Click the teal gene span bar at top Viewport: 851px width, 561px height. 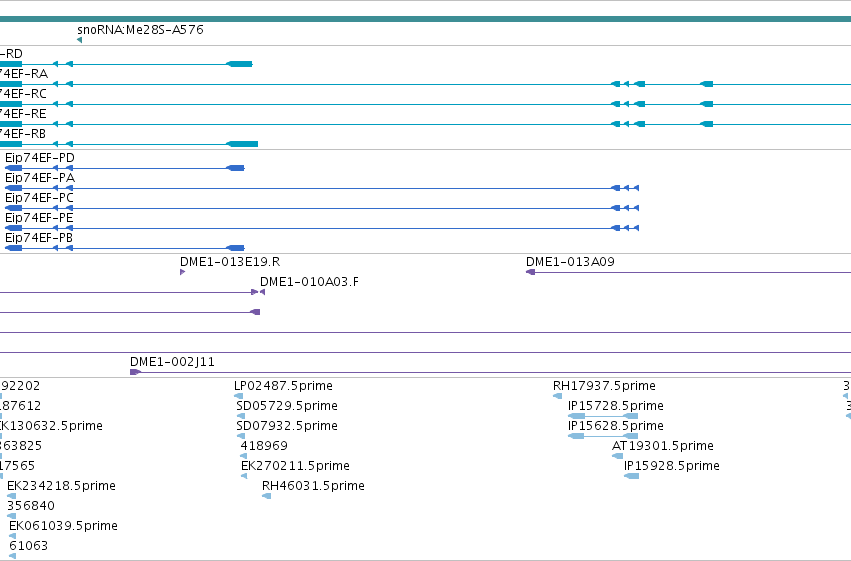coord(426,20)
